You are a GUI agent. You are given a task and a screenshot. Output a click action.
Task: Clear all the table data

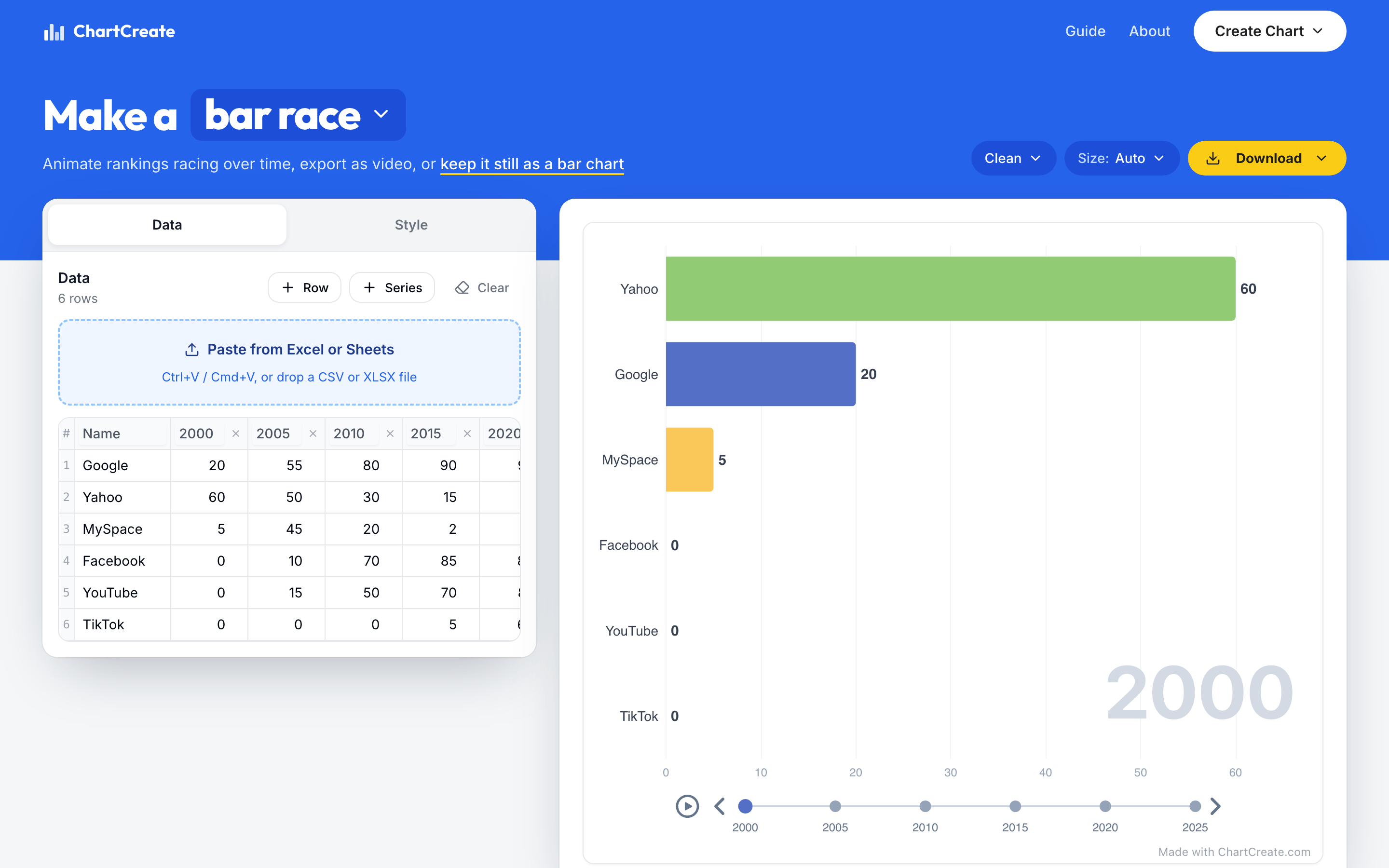coord(481,287)
